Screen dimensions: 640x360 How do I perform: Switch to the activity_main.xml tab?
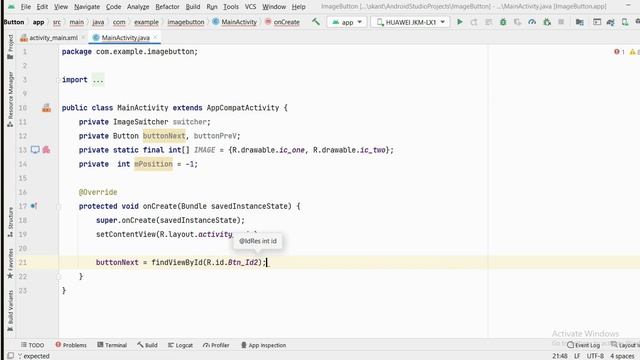(53, 38)
